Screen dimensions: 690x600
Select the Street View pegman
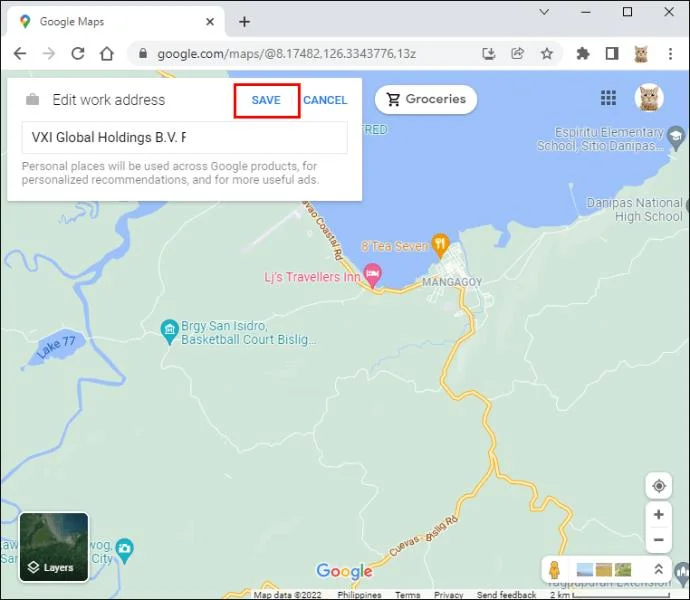(x=554, y=570)
